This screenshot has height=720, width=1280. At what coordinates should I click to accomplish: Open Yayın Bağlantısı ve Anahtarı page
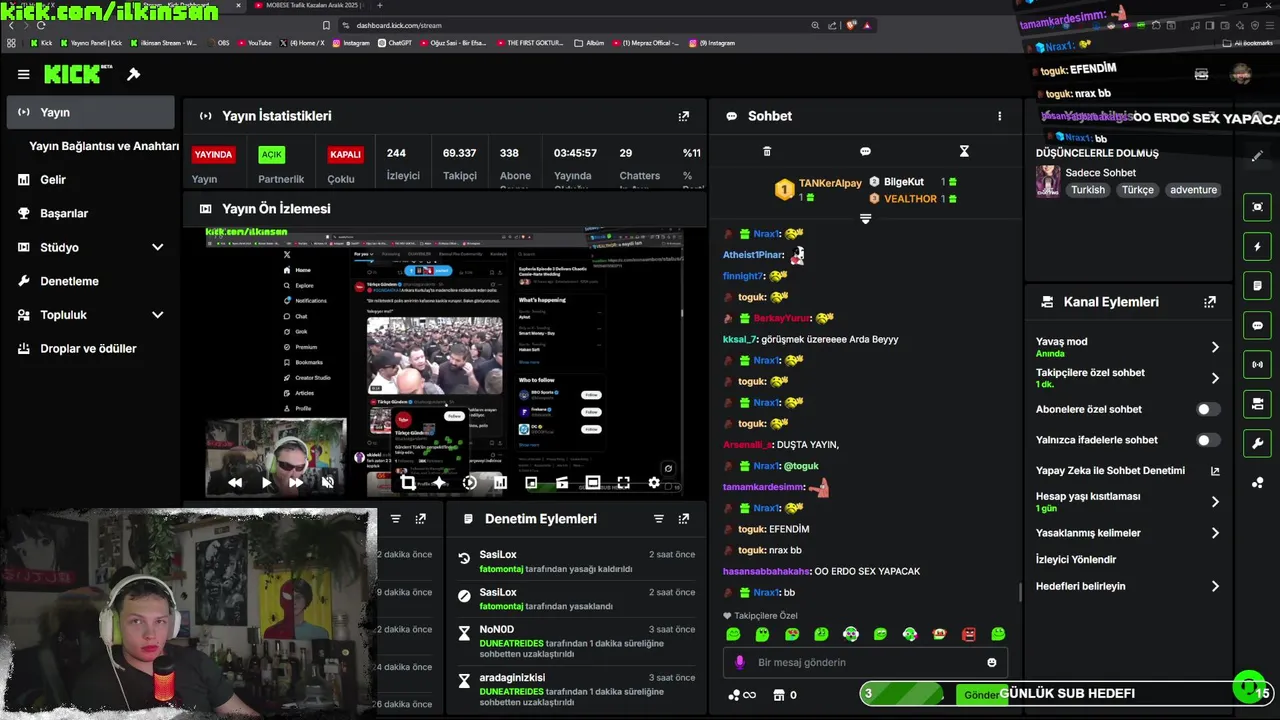[x=104, y=146]
